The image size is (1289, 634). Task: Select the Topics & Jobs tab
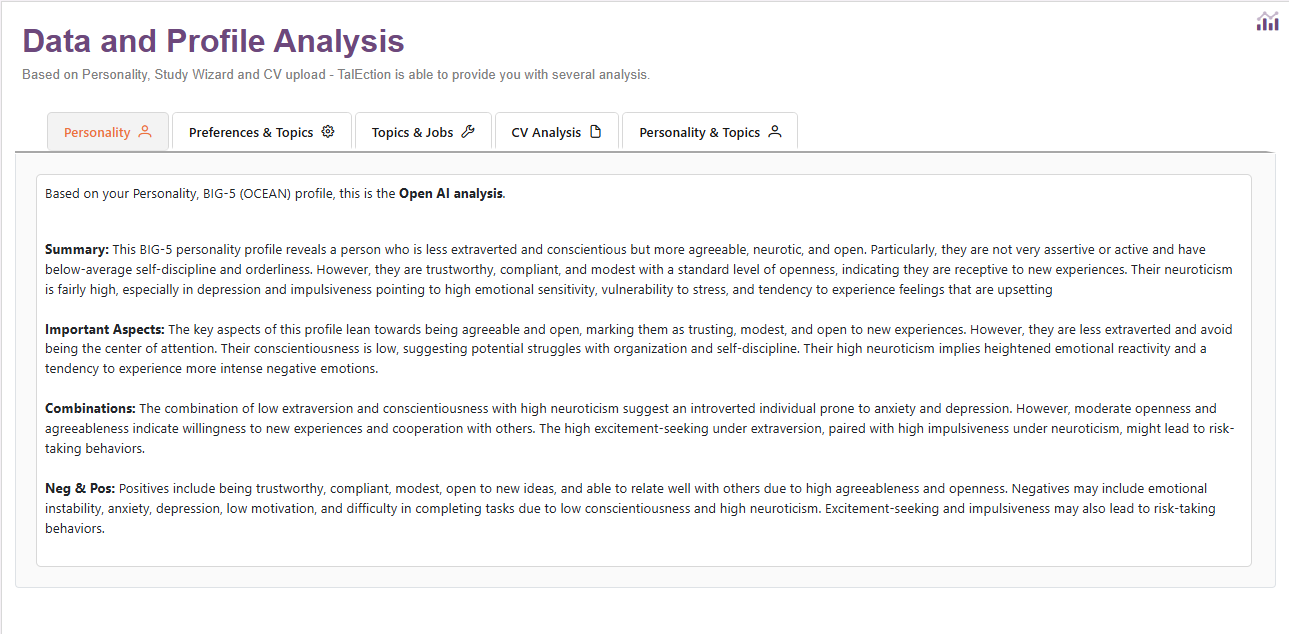tap(423, 131)
